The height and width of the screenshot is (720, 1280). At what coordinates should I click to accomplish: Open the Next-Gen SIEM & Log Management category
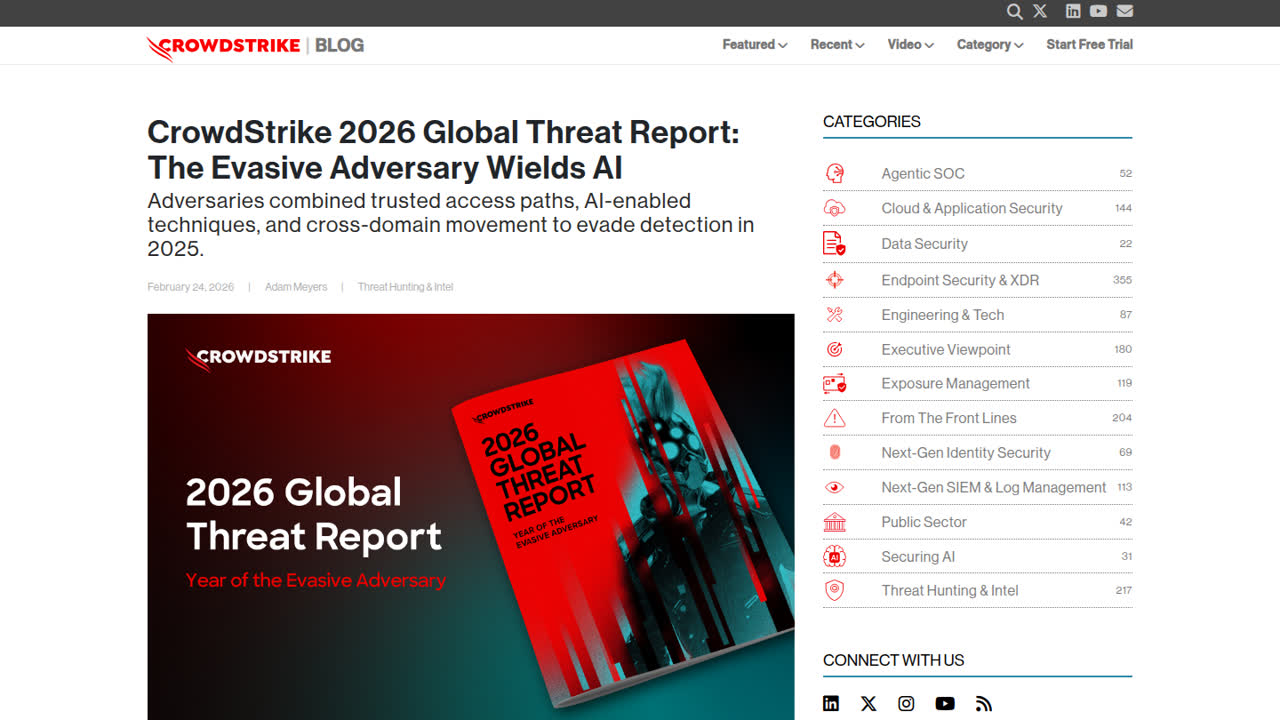(994, 488)
